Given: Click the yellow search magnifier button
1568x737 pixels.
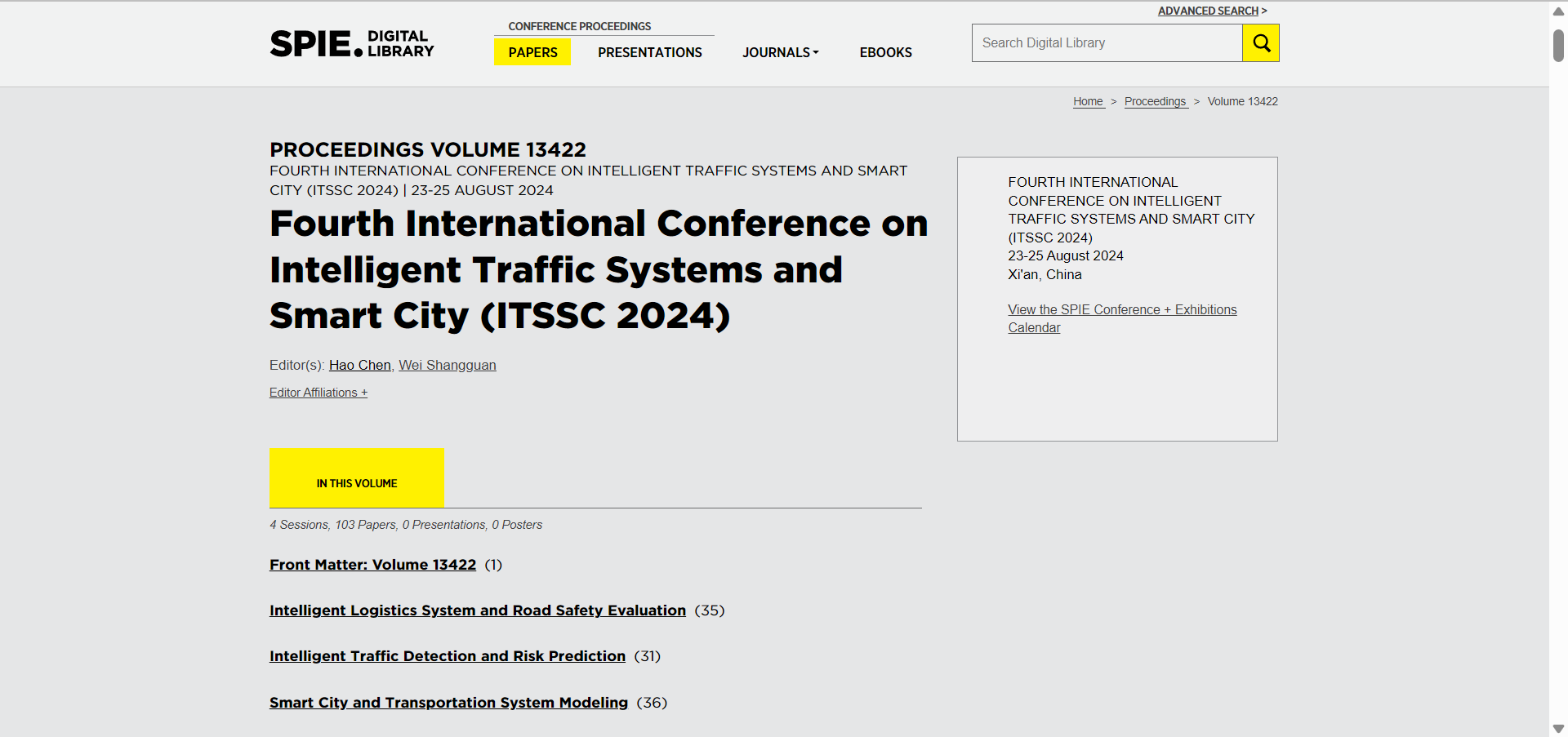Looking at the screenshot, I should point(1261,42).
